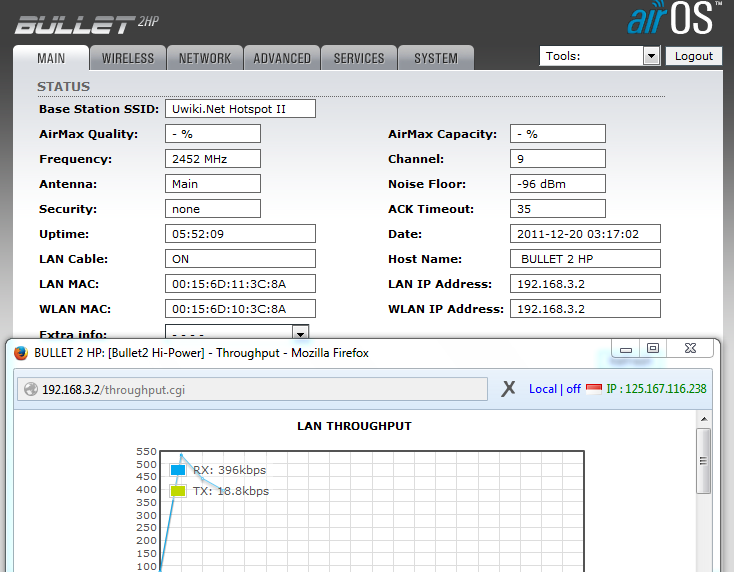Click the Antenna value 'Main'
The height and width of the screenshot is (572, 734).
coord(213,184)
